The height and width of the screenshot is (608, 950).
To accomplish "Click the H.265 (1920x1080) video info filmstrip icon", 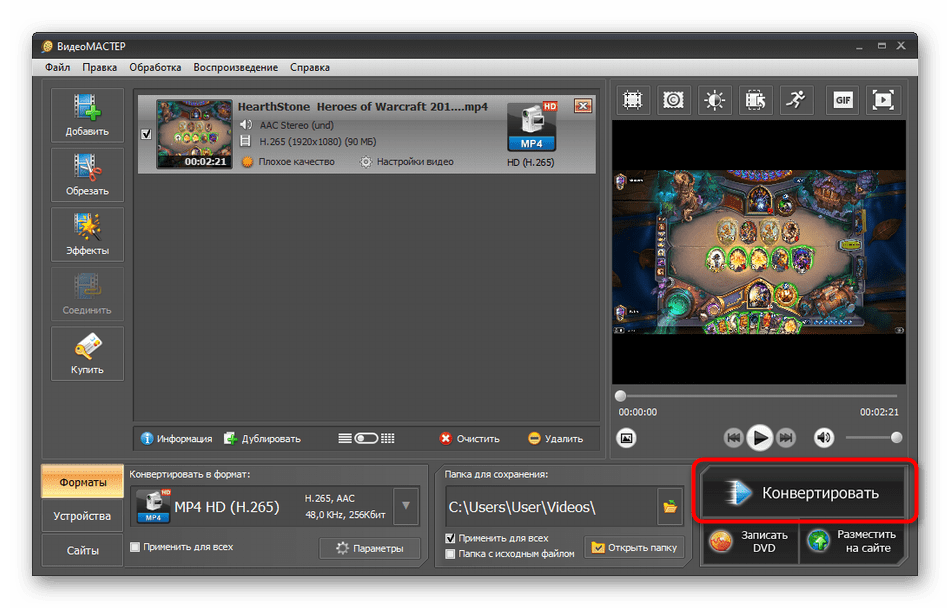I will [x=245, y=142].
